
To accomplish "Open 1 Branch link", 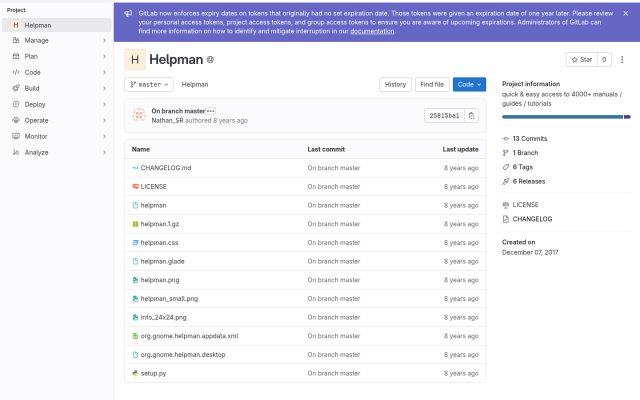I will [525, 153].
